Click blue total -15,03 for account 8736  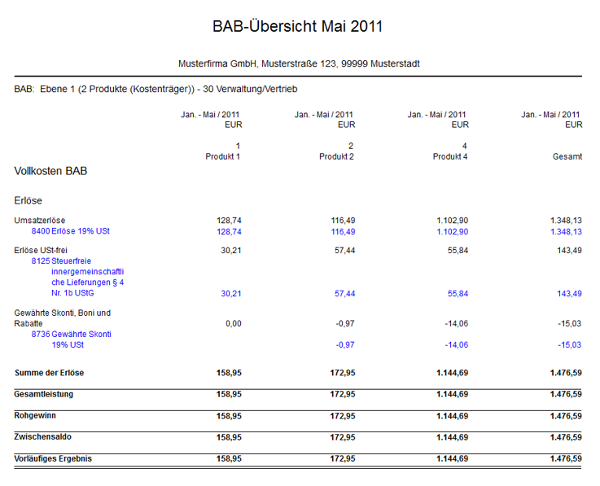pyautogui.click(x=569, y=345)
